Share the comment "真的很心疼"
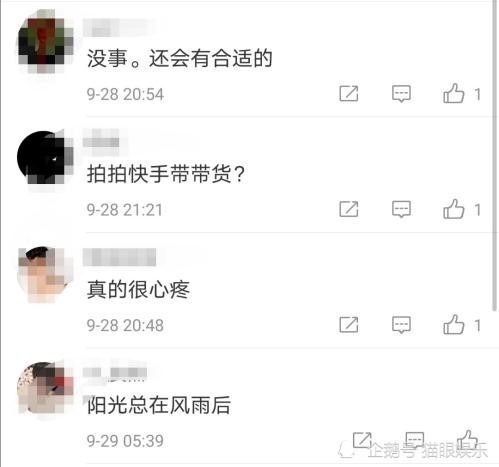499x467 pixels. (349, 325)
